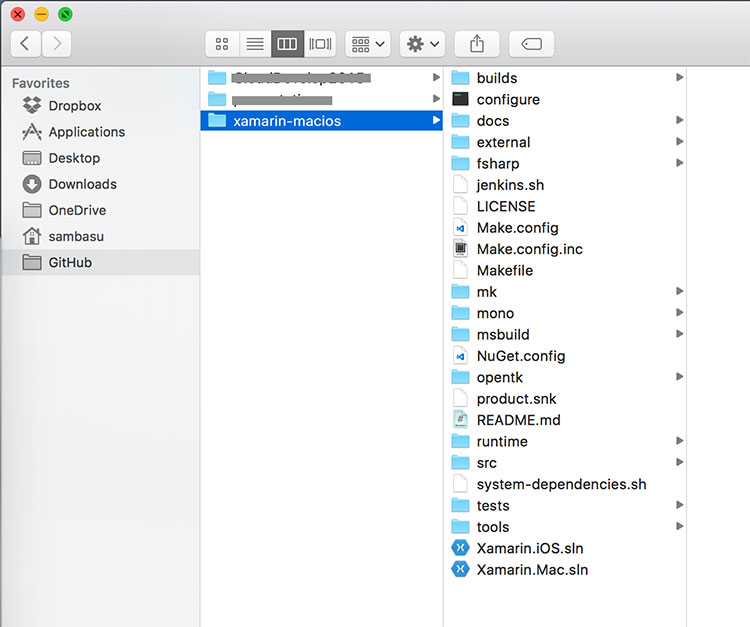Click the Share toolbar button
The image size is (750, 627).
pos(477,44)
